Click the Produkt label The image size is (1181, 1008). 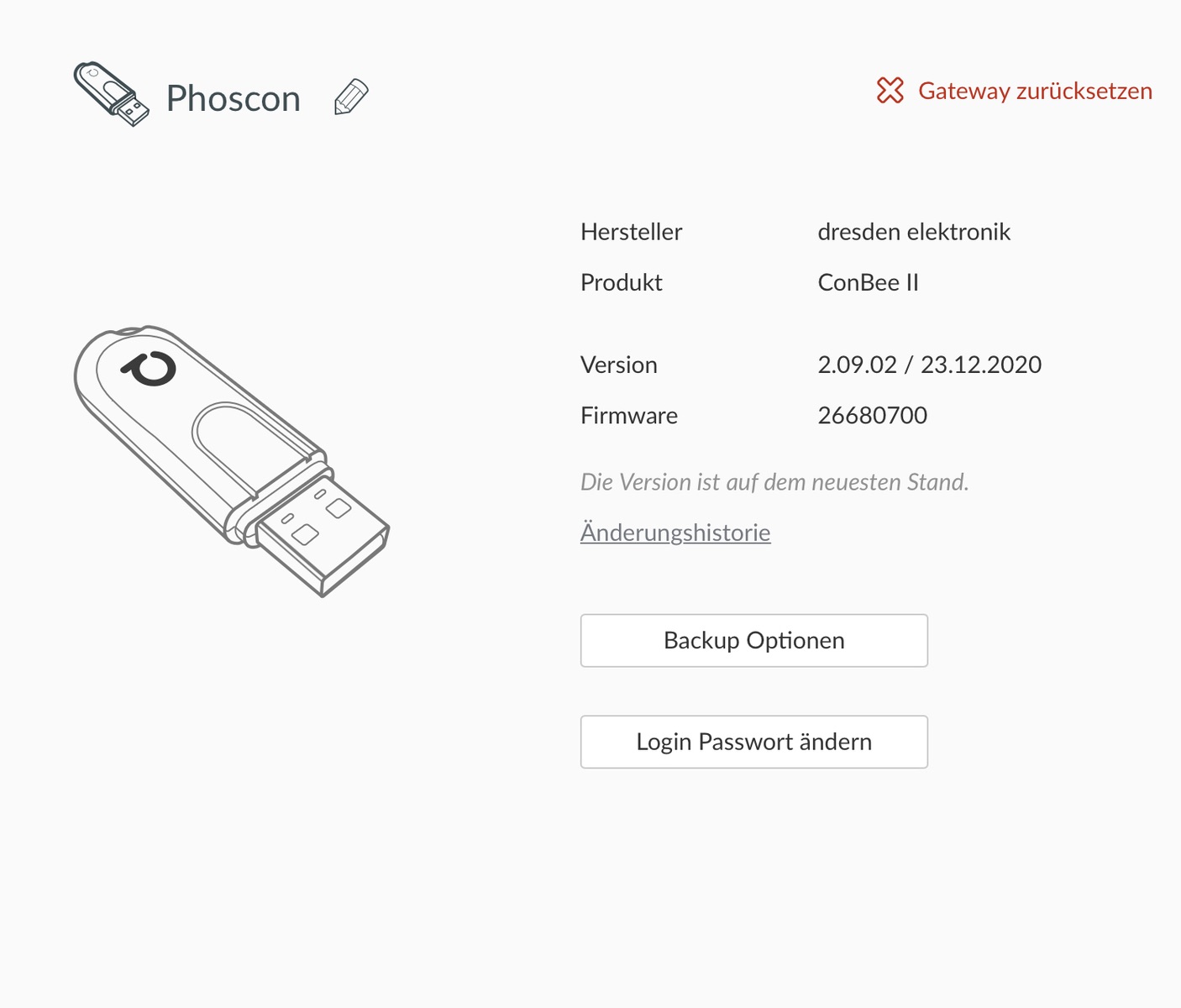[x=621, y=282]
